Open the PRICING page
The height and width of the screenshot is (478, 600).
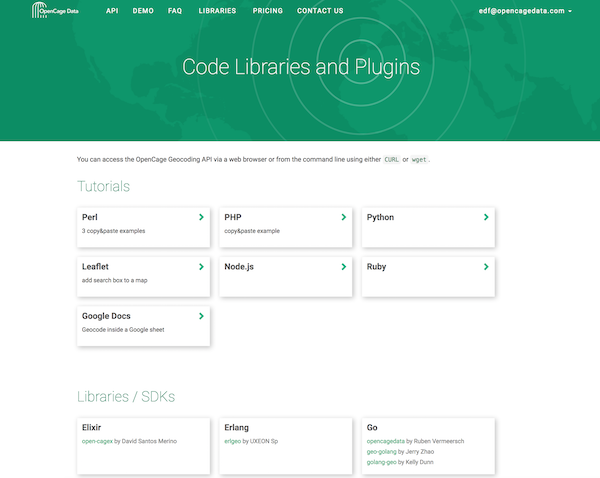[267, 11]
